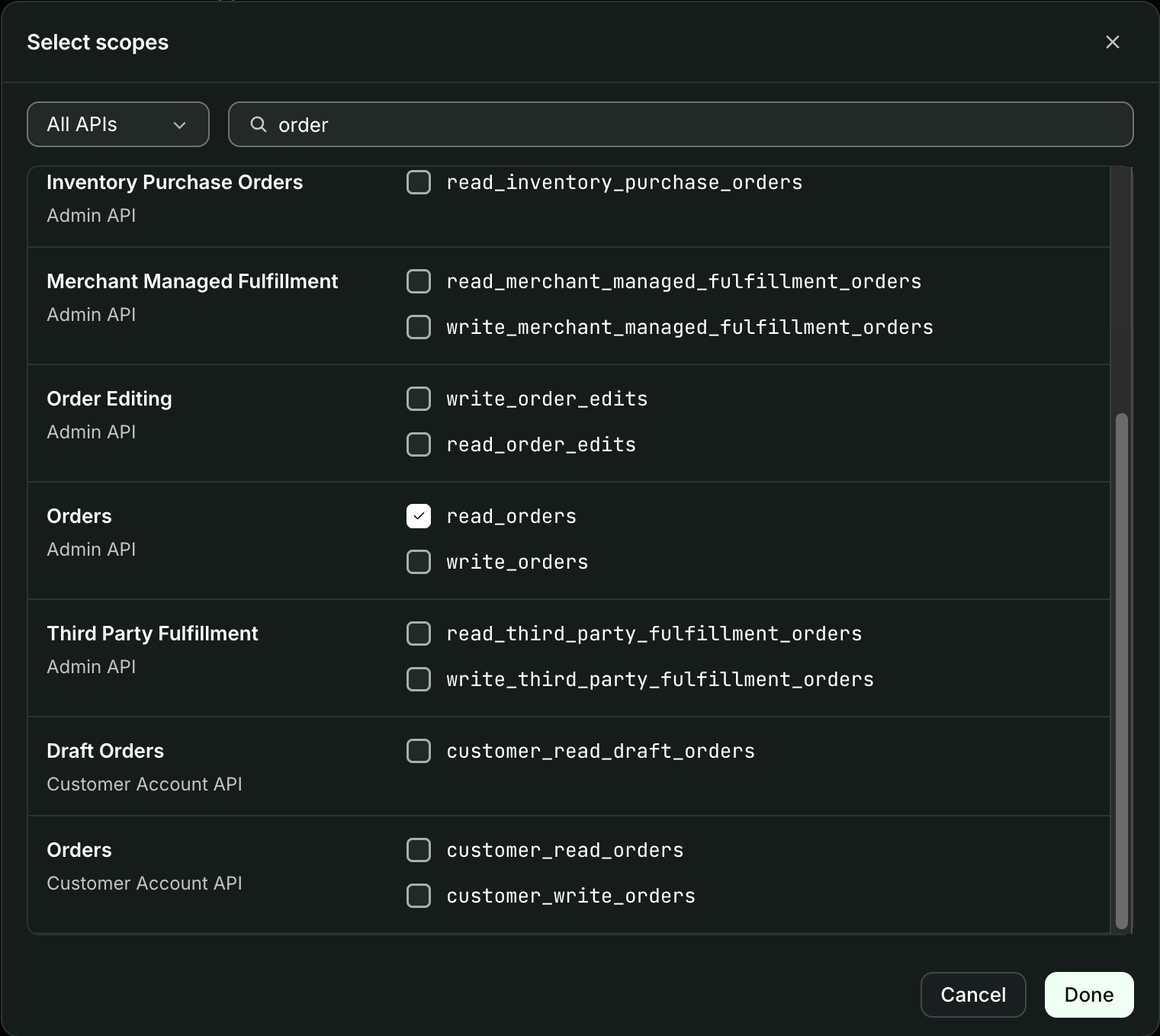Tick write_merchant_managed_fulfillment_orders checkbox
Viewport: 1160px width, 1036px height.
[419, 327]
